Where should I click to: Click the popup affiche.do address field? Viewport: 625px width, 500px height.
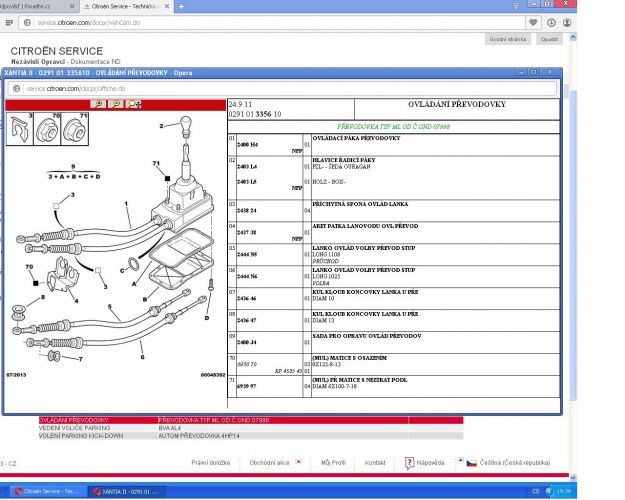click(x=282, y=89)
